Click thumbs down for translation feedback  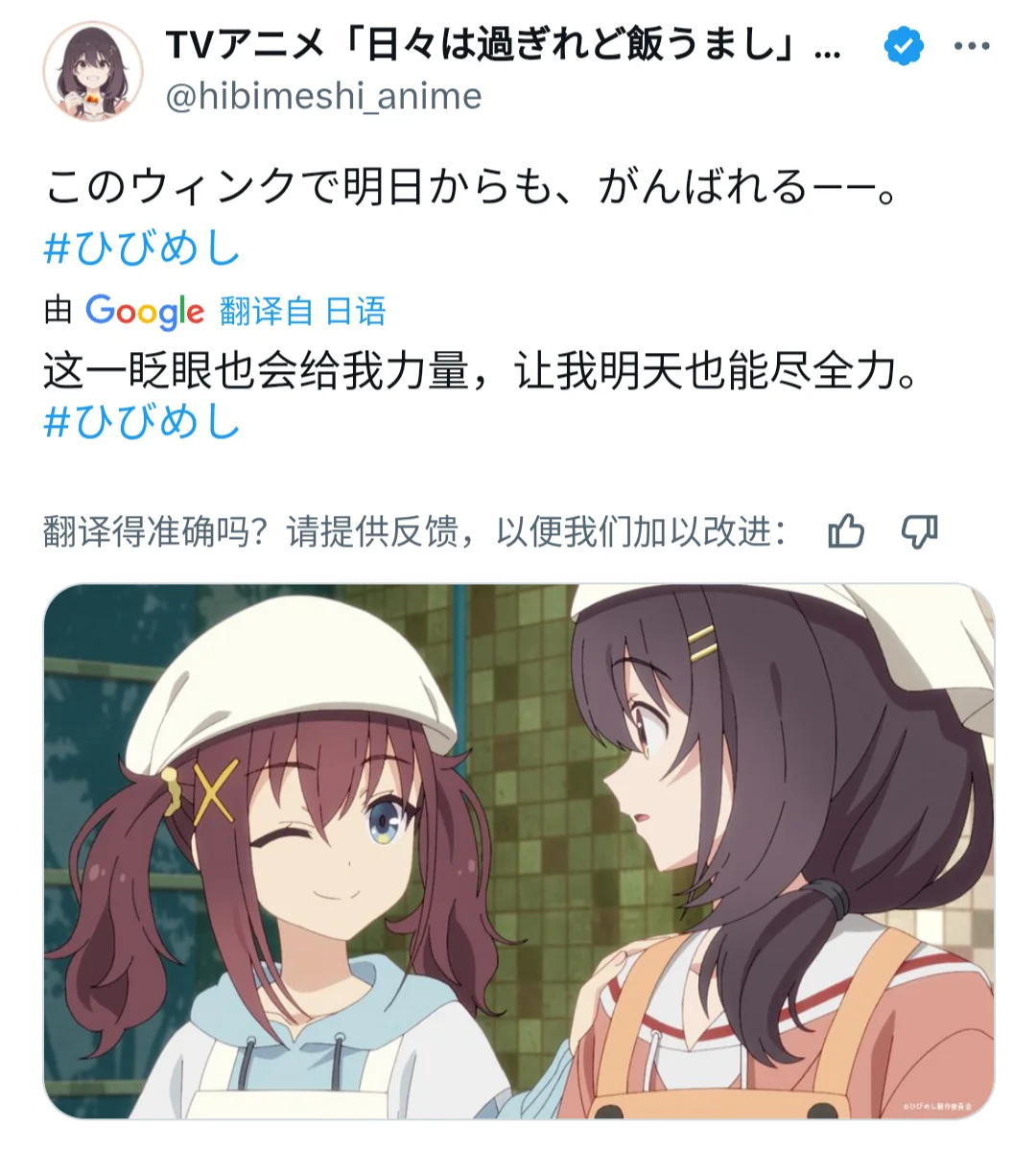point(920,531)
